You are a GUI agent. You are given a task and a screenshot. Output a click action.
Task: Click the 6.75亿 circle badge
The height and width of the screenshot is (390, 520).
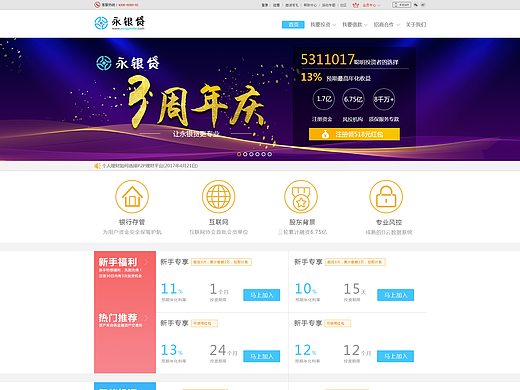[353, 99]
